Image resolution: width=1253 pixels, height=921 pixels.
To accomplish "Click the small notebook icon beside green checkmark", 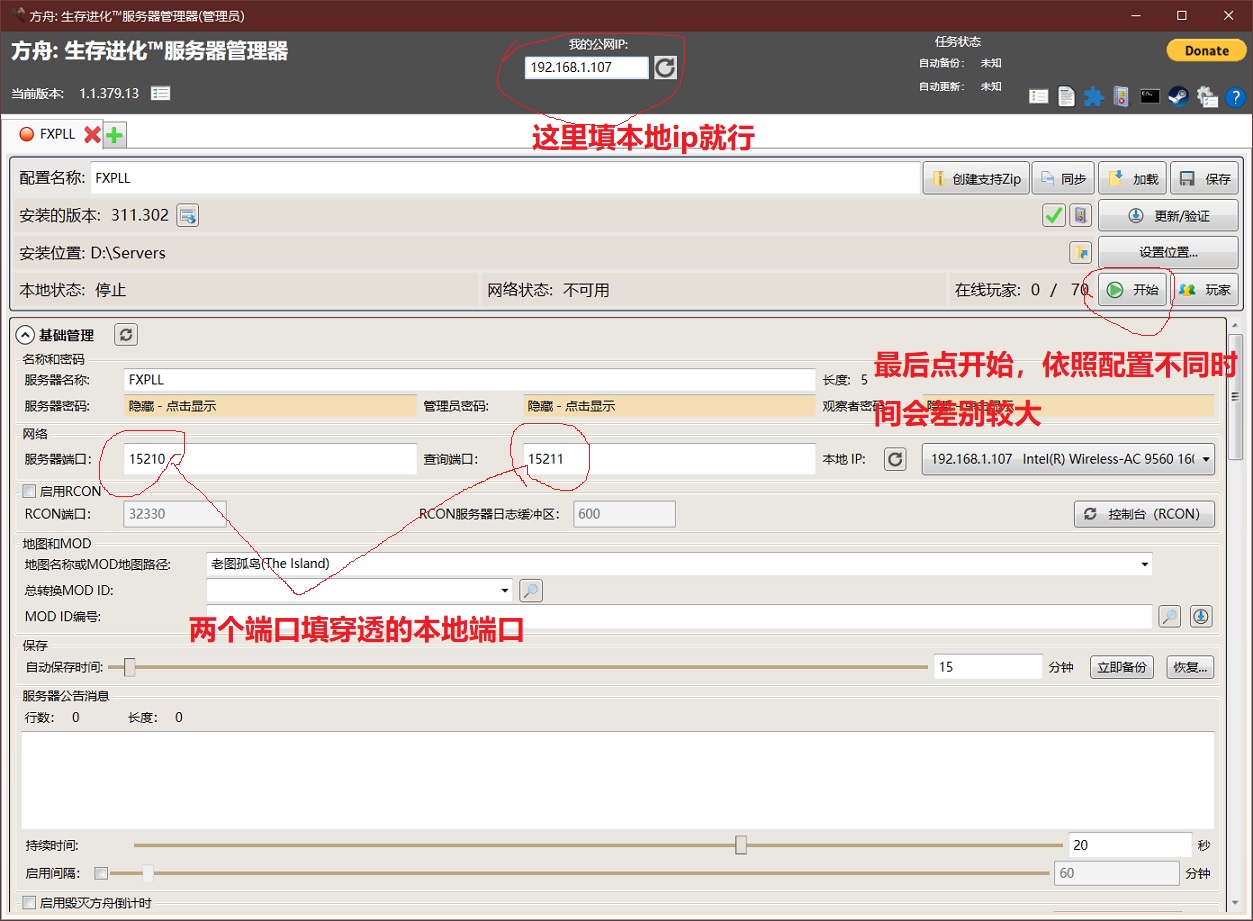I will tap(1080, 215).
